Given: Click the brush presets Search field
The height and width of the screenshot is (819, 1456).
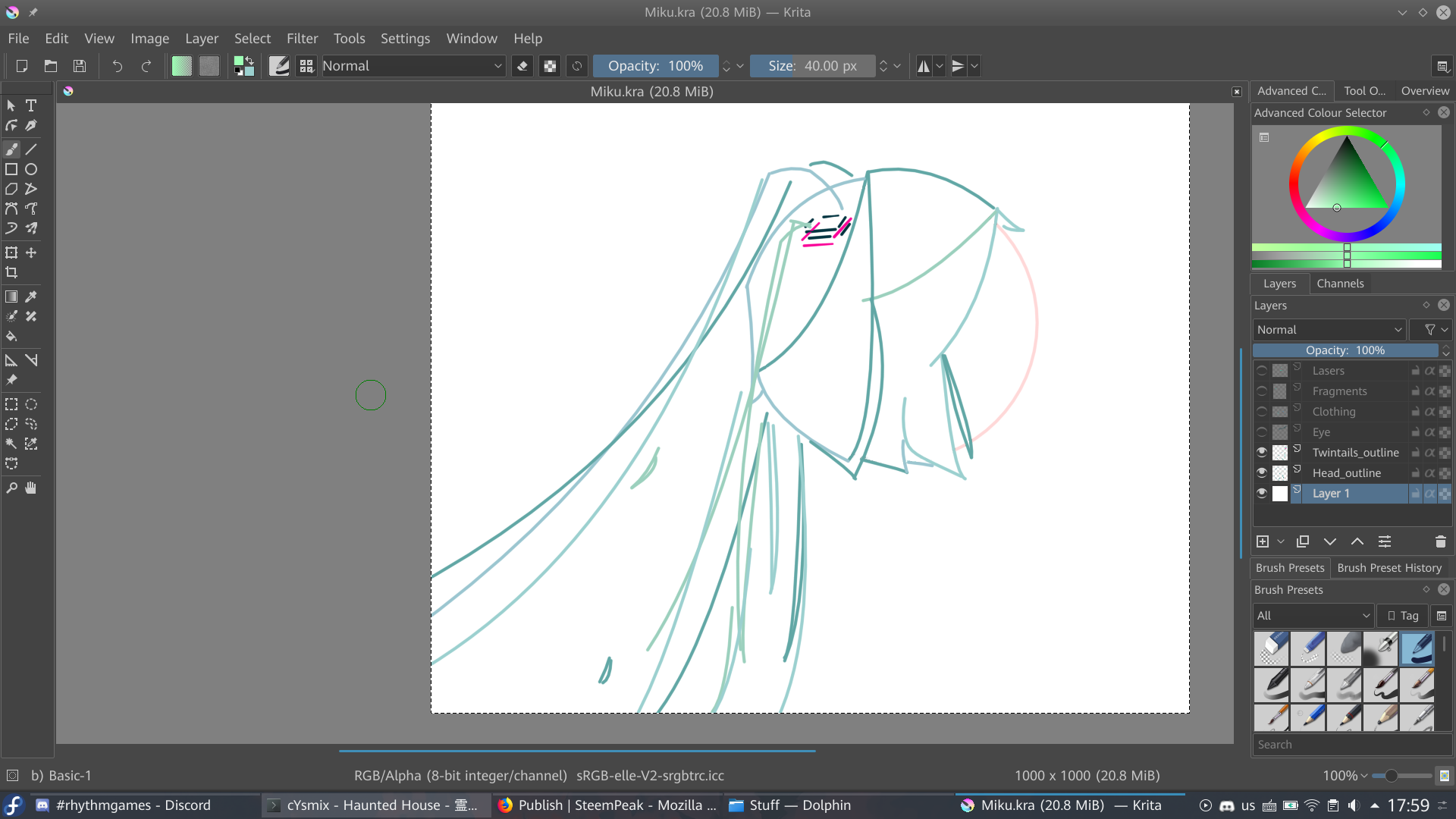Looking at the screenshot, I should tap(1350, 745).
